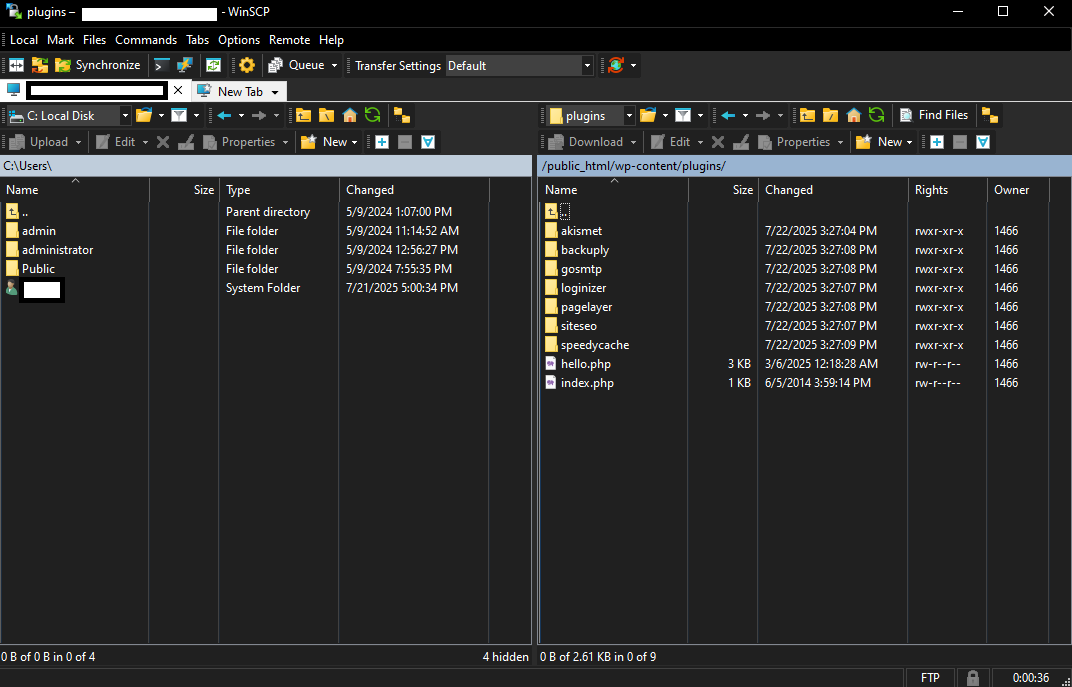Go to remote parent directory icon
1072x687 pixels.
click(807, 115)
